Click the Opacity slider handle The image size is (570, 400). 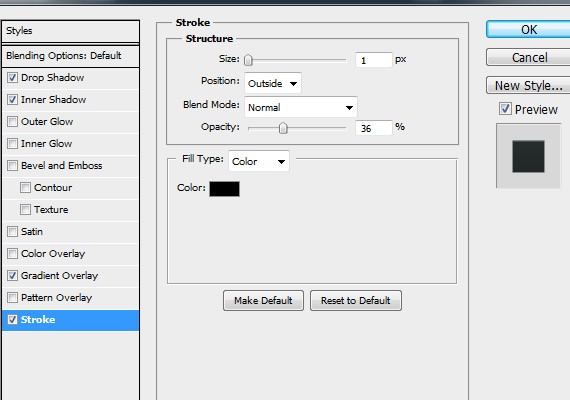point(283,128)
